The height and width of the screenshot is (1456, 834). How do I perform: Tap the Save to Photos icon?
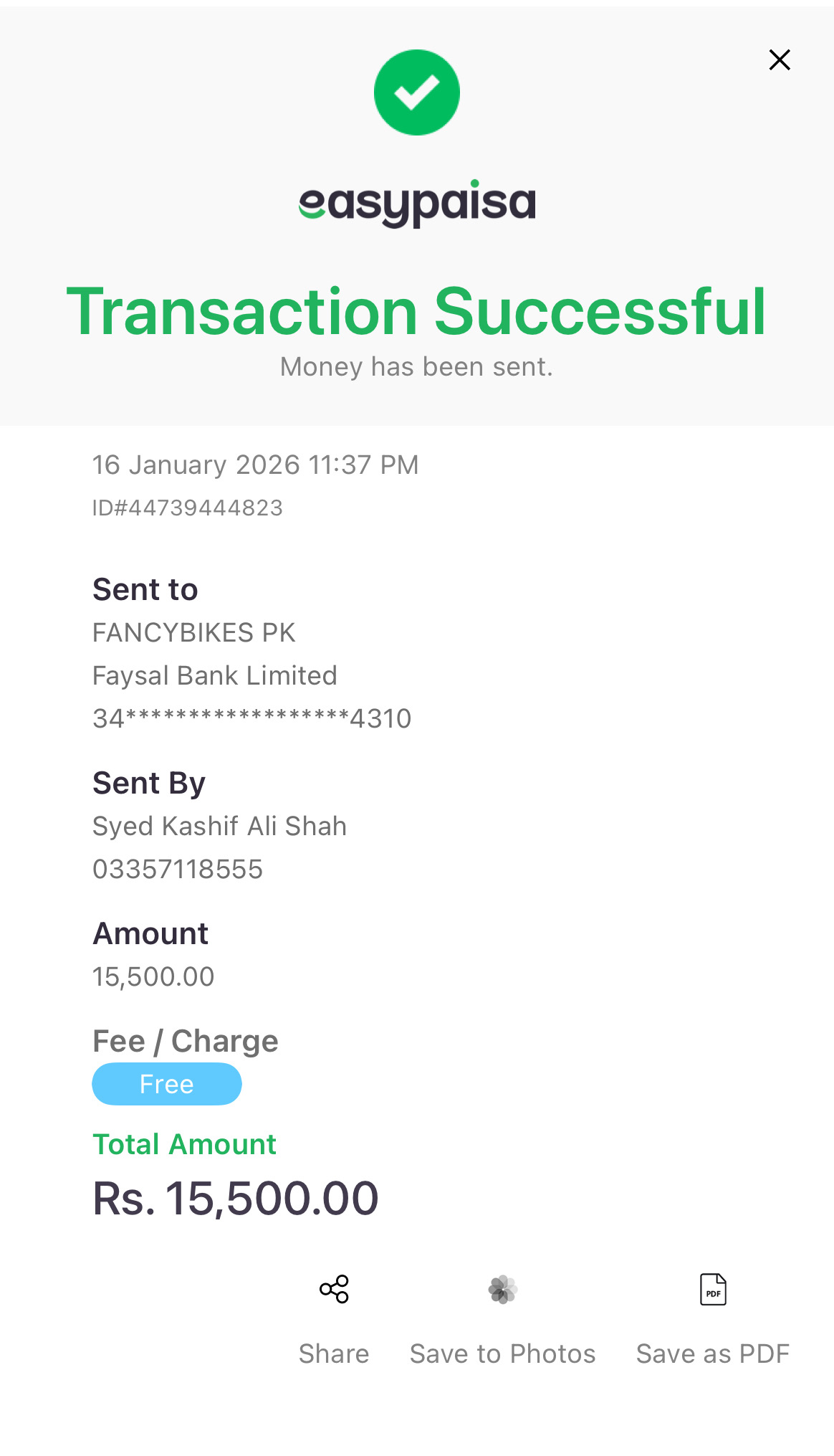[x=502, y=1289]
